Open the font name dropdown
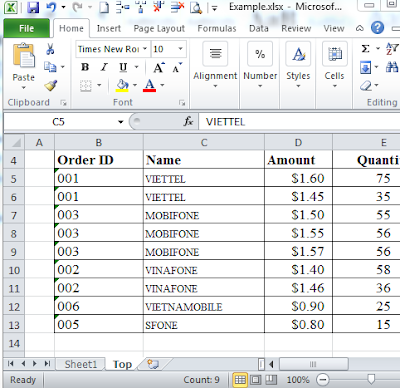400x388 pixels. pos(145,49)
